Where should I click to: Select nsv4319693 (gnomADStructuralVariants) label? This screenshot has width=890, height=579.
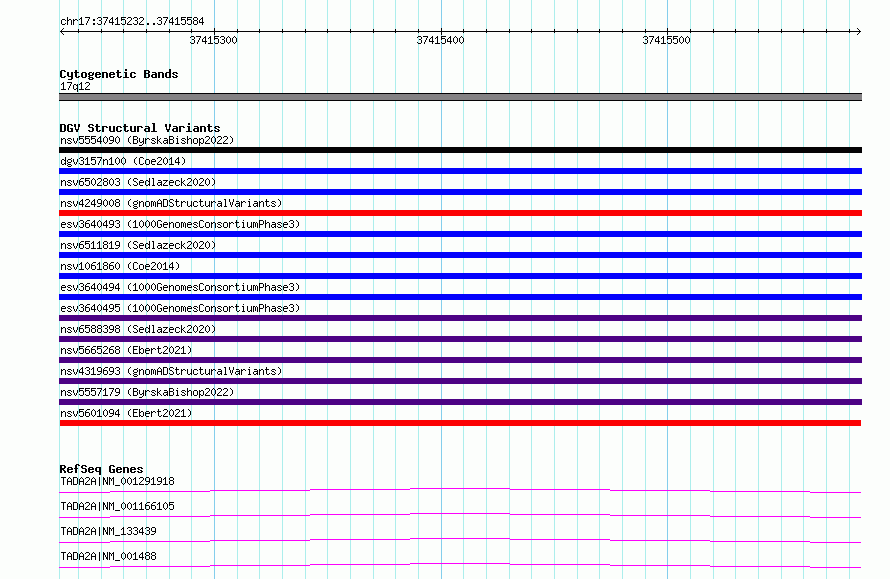pyautogui.click(x=171, y=371)
